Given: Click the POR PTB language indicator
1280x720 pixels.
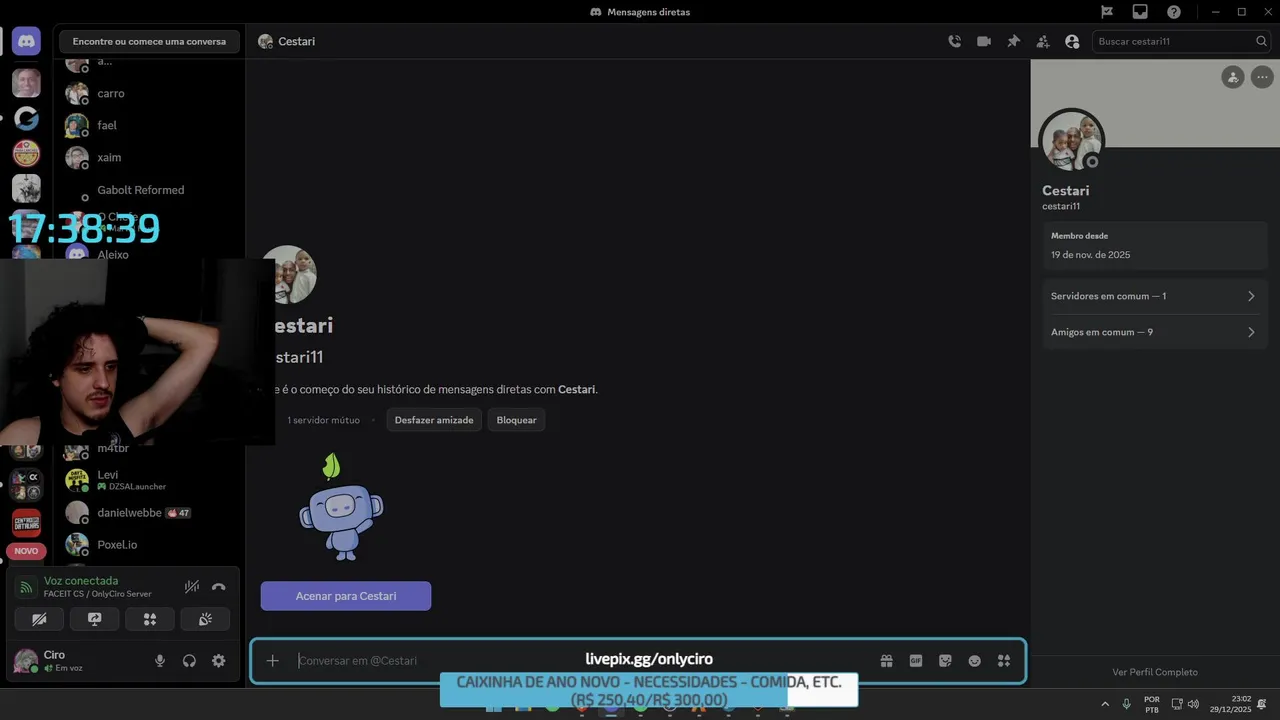Looking at the screenshot, I should tap(1151, 704).
